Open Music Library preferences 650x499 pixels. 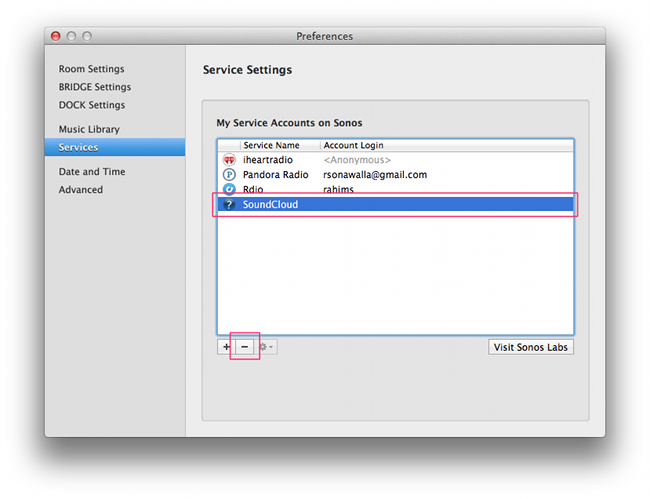88,129
